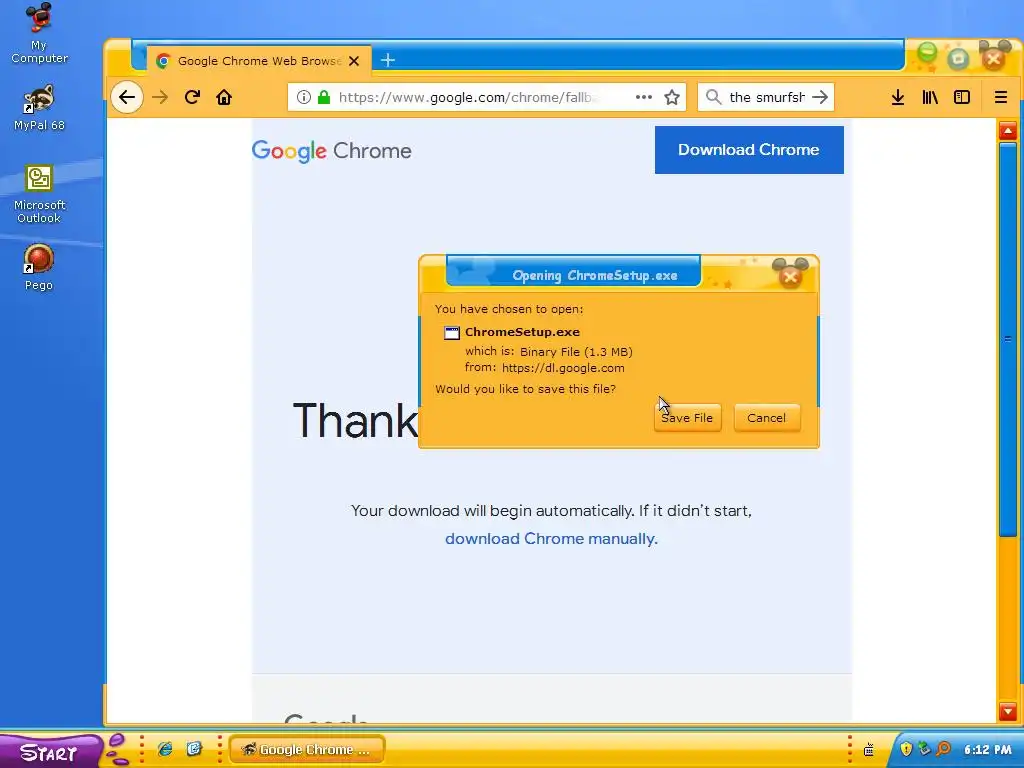Click Cancel in the download dialog
Screen dimensions: 1024x768
click(x=767, y=418)
